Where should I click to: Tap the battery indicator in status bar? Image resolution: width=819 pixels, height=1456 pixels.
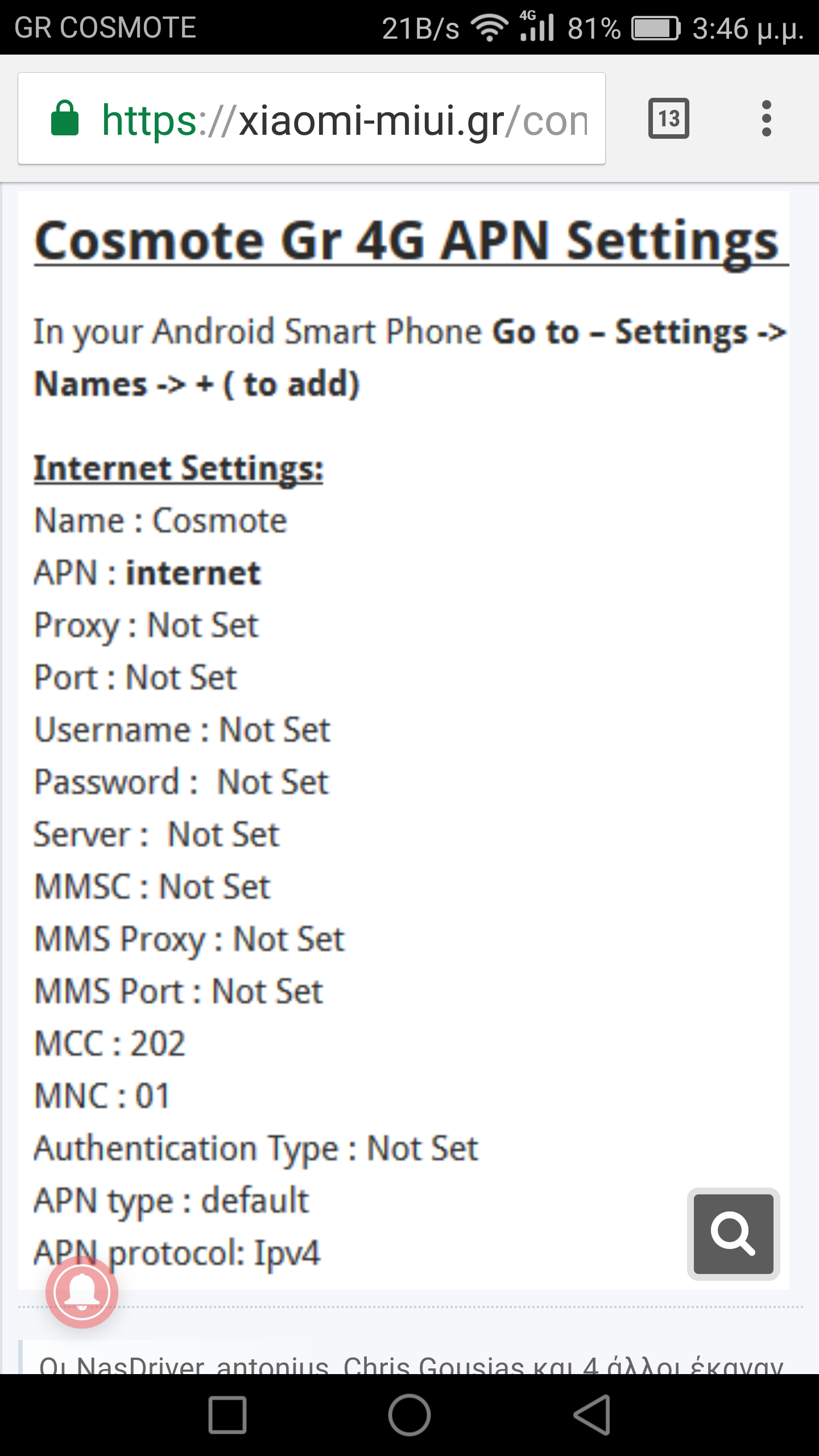pos(656,28)
